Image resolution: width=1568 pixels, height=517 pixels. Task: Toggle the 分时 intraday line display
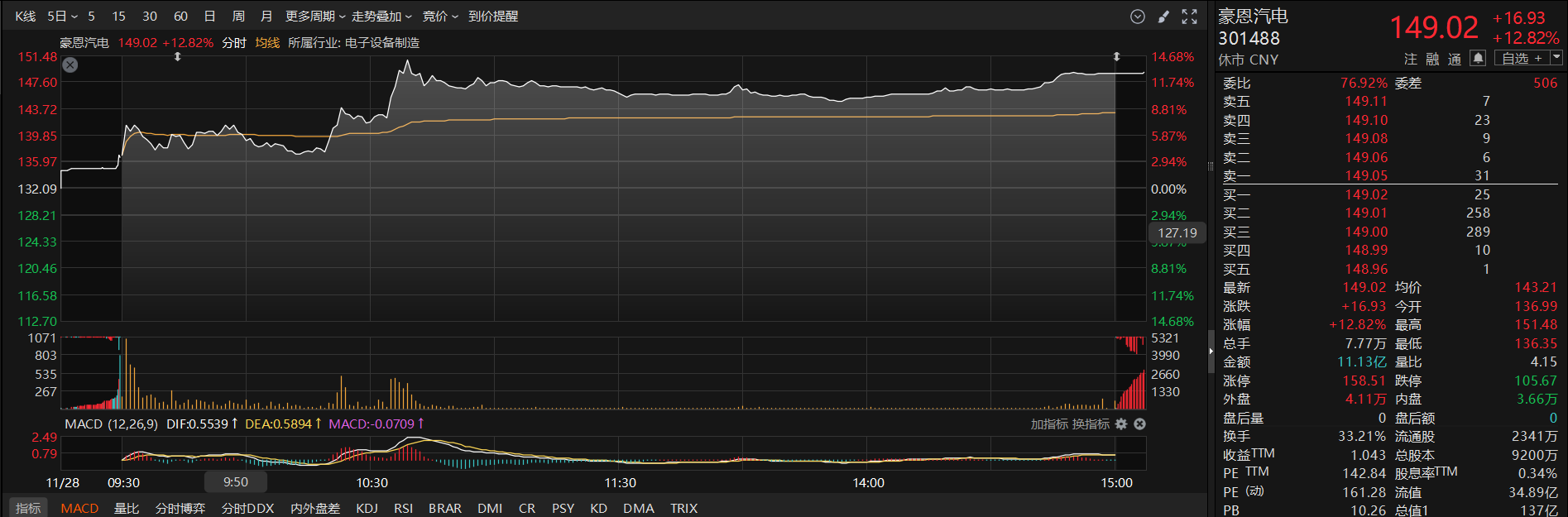233,42
